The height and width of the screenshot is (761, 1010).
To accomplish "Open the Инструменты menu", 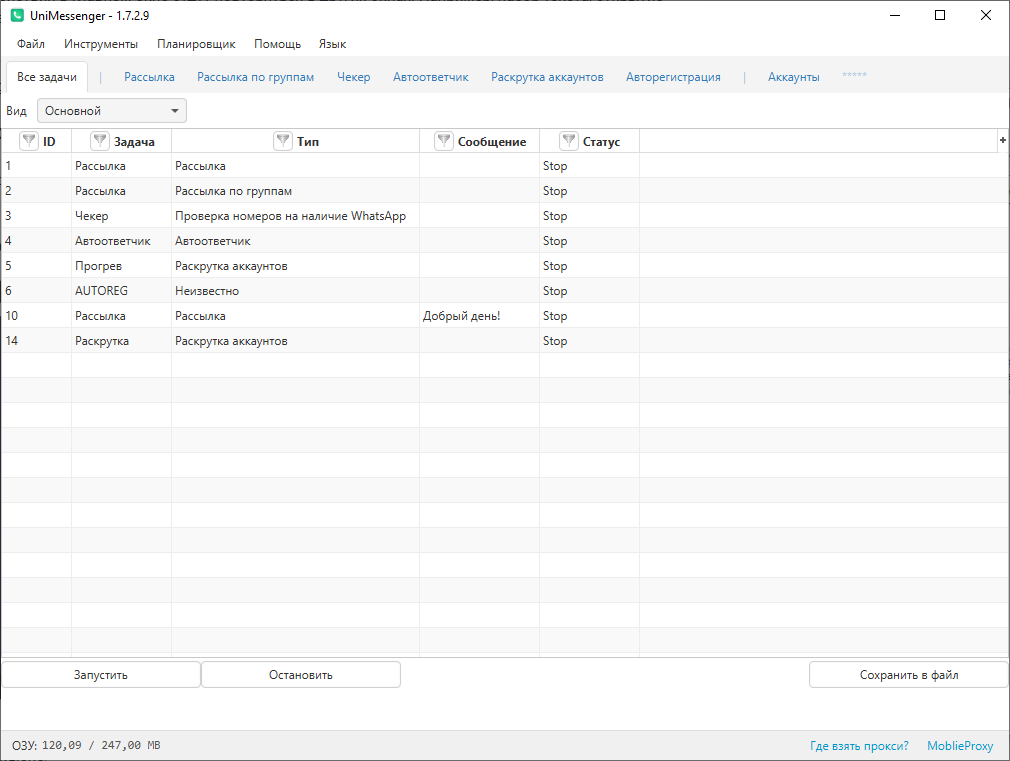I will [101, 44].
